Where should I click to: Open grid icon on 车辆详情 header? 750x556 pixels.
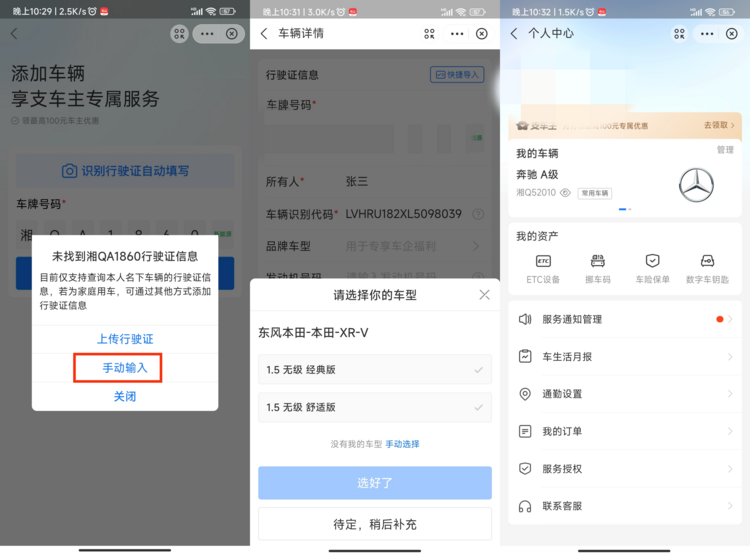click(429, 33)
